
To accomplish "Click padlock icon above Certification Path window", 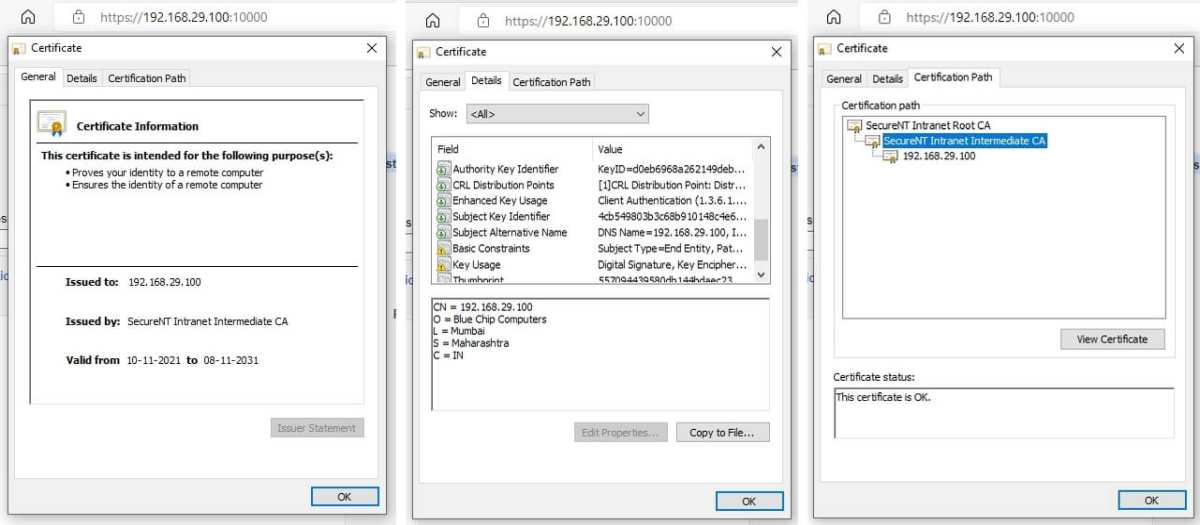I will 885,17.
